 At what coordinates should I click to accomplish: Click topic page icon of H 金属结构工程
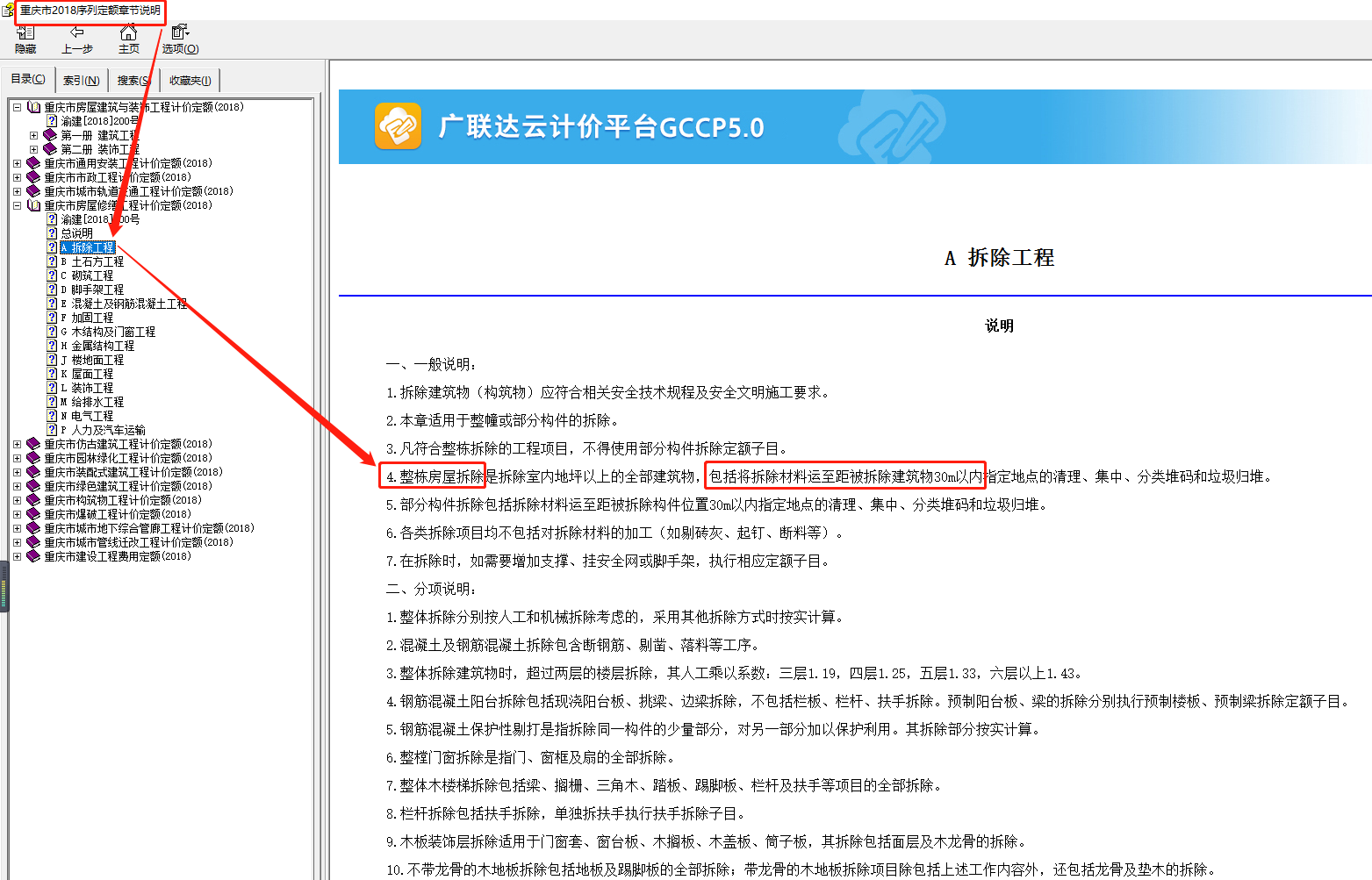[x=52, y=346]
